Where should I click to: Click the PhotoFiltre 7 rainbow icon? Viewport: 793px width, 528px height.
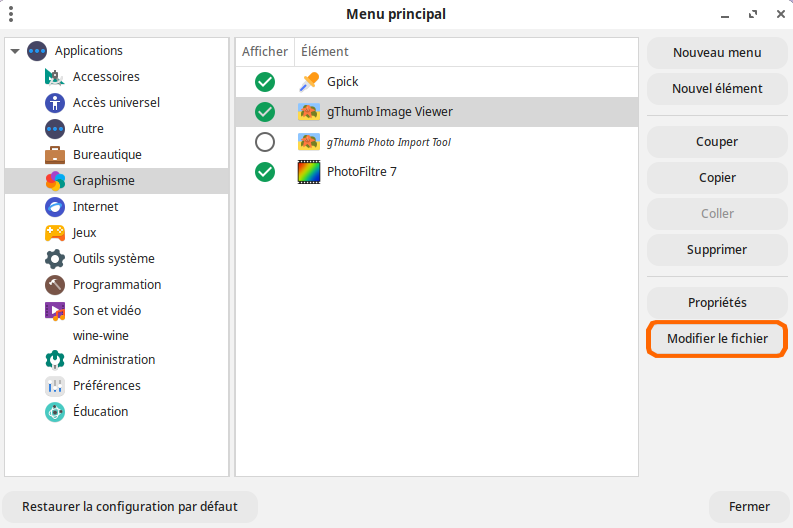[309, 172]
